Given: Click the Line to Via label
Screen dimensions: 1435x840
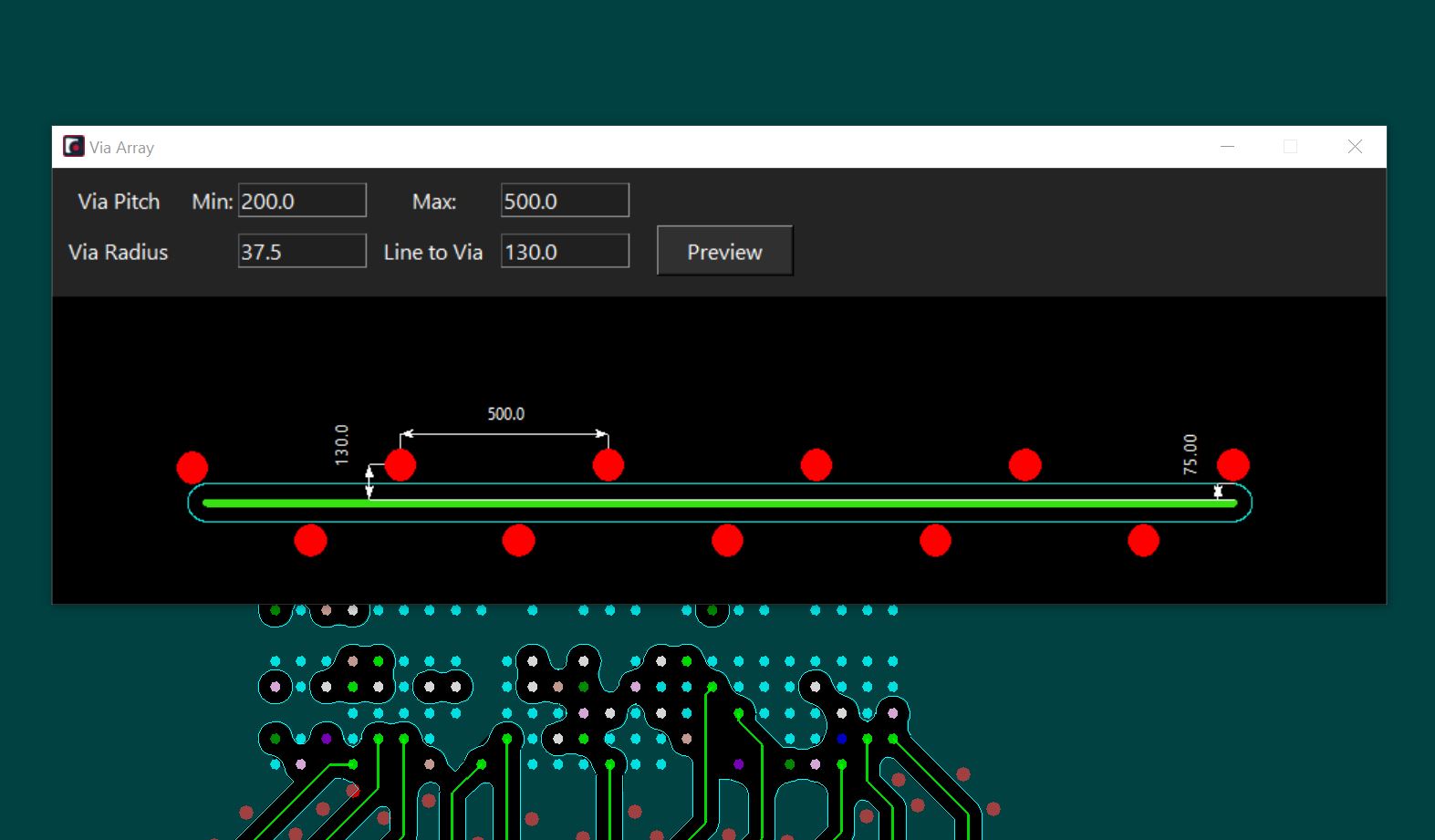Looking at the screenshot, I should pos(433,253).
